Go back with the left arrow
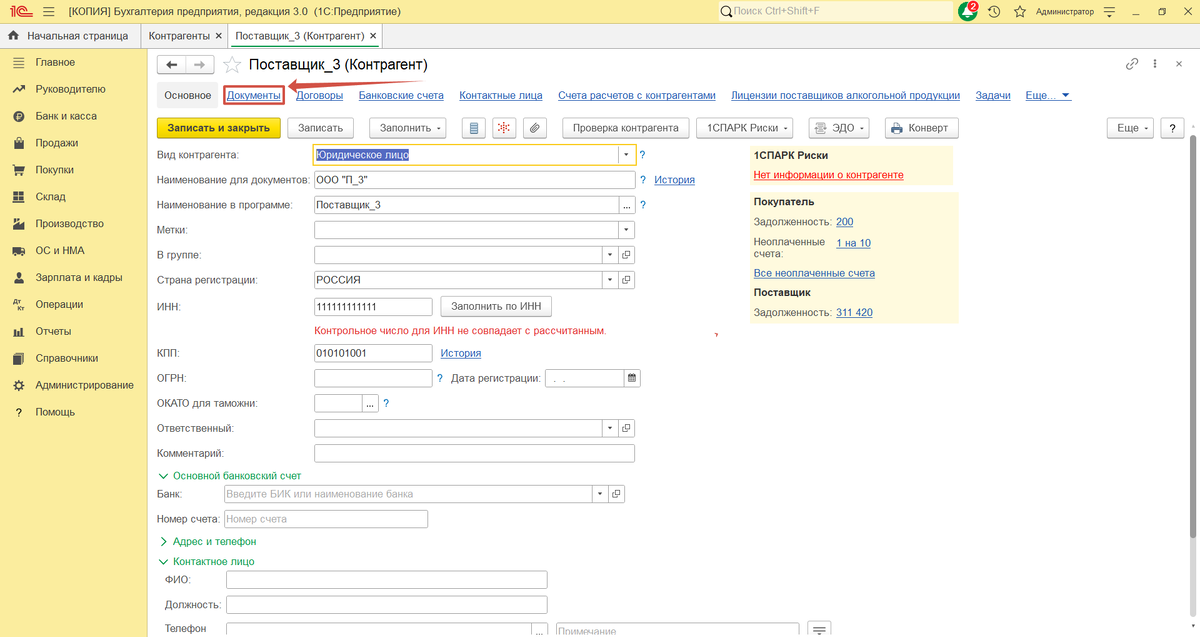 pos(172,64)
